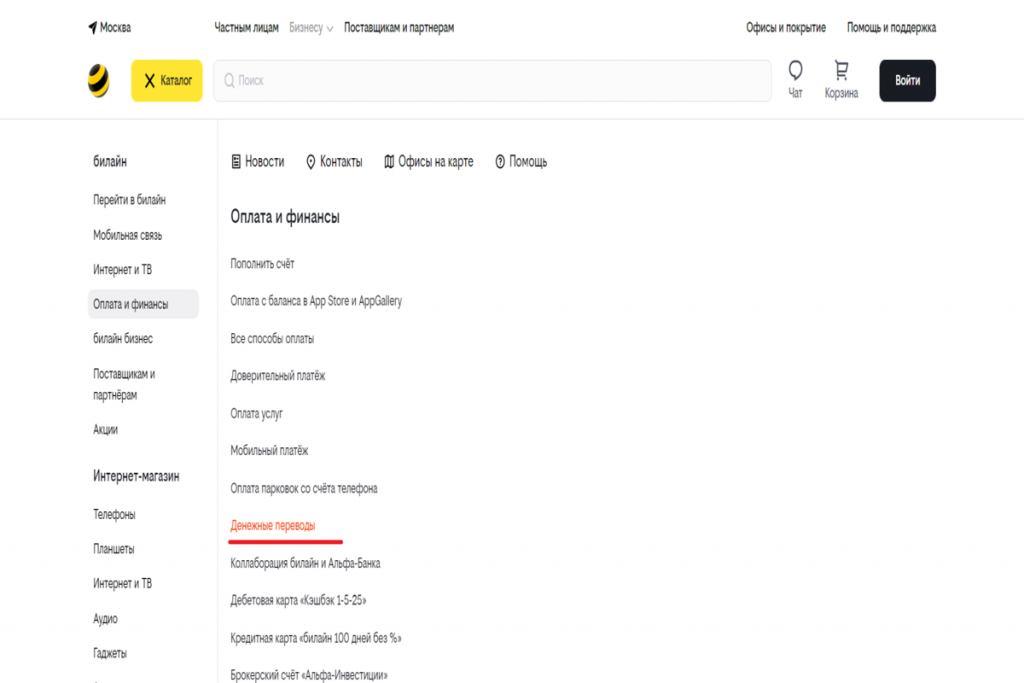Click the location arrow icon beside Москва
Image resolution: width=1024 pixels, height=683 pixels.
(x=92, y=28)
